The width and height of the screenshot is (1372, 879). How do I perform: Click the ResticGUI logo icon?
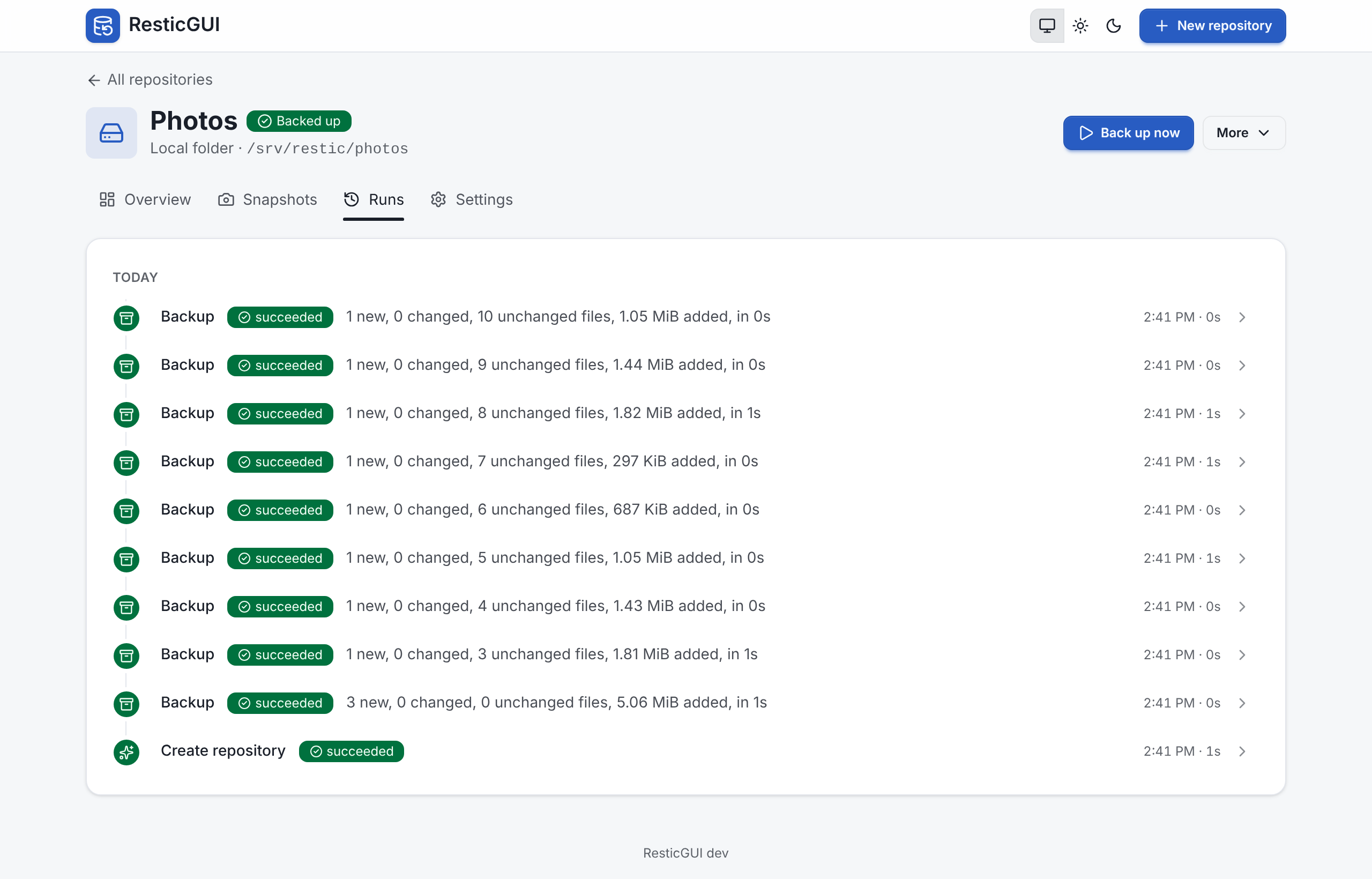[x=103, y=26]
